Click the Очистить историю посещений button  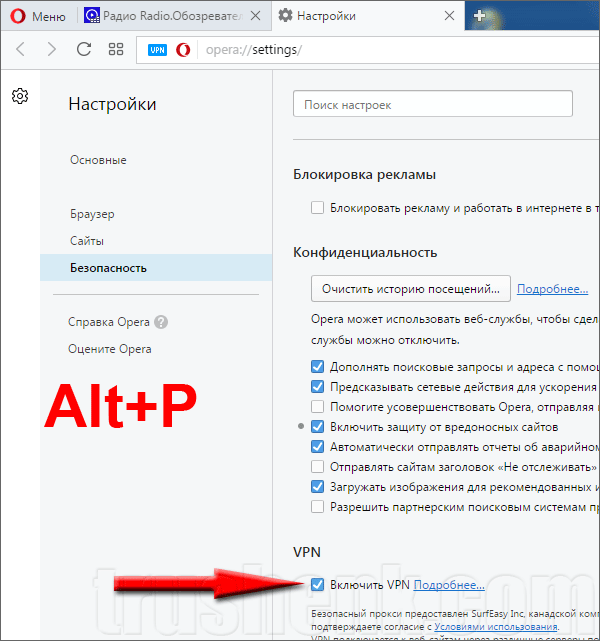pyautogui.click(x=411, y=289)
